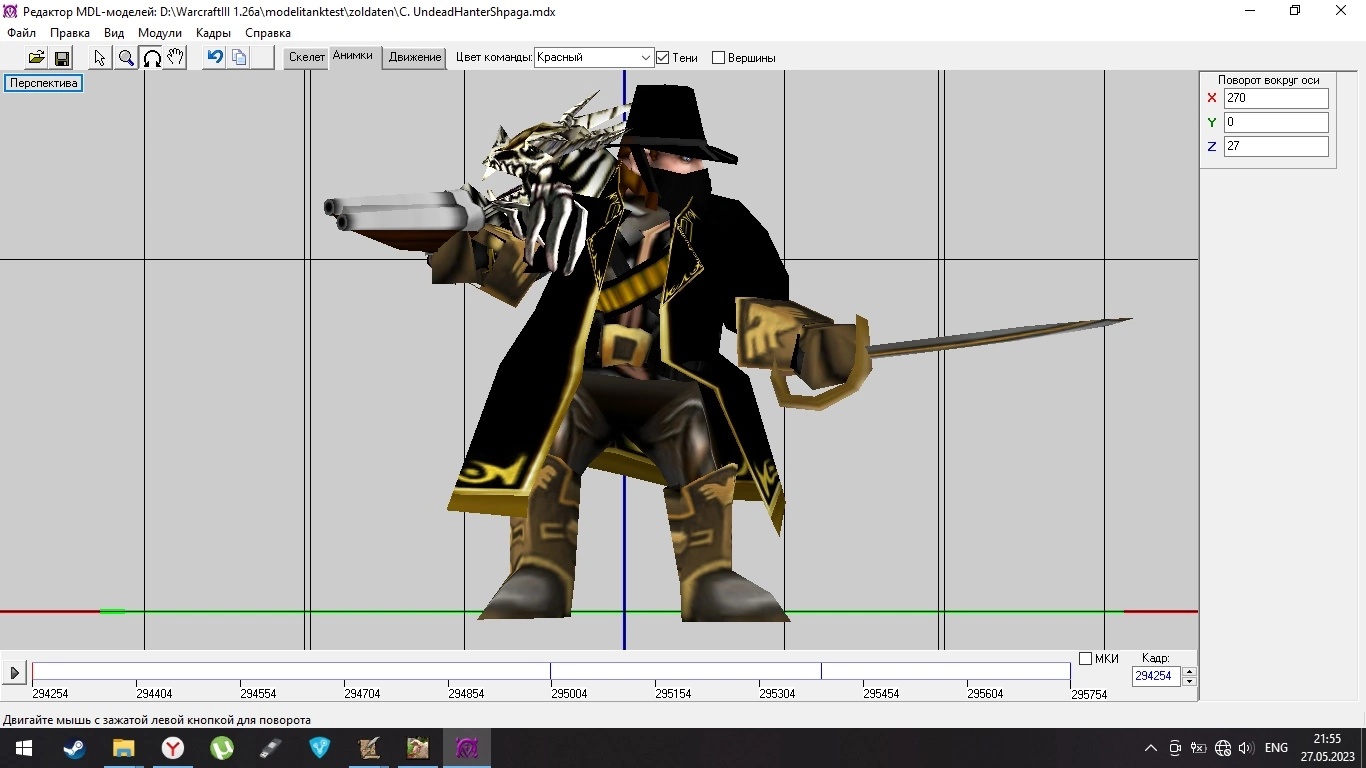
Task: Choose the rotate view tool
Action: [x=152, y=58]
